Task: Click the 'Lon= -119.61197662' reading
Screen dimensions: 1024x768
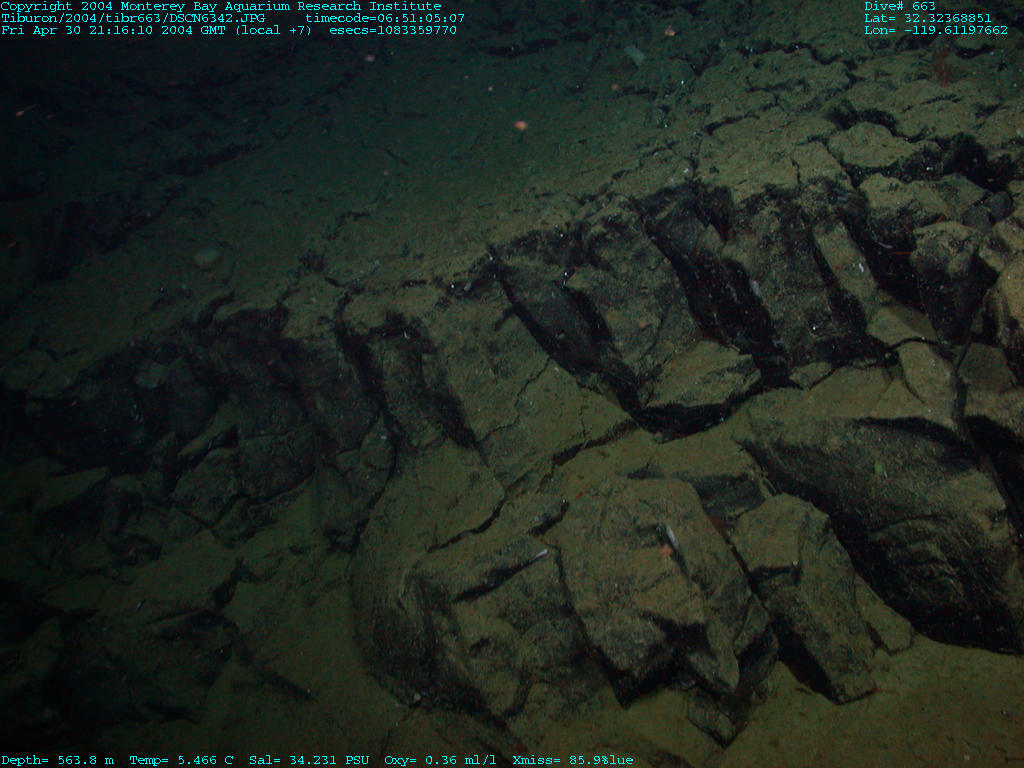Action: click(936, 30)
